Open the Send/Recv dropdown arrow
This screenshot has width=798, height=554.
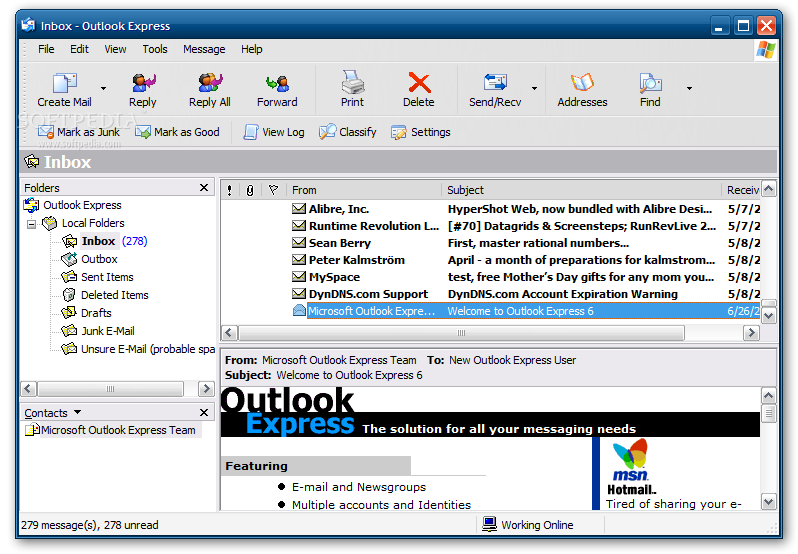tap(534, 89)
